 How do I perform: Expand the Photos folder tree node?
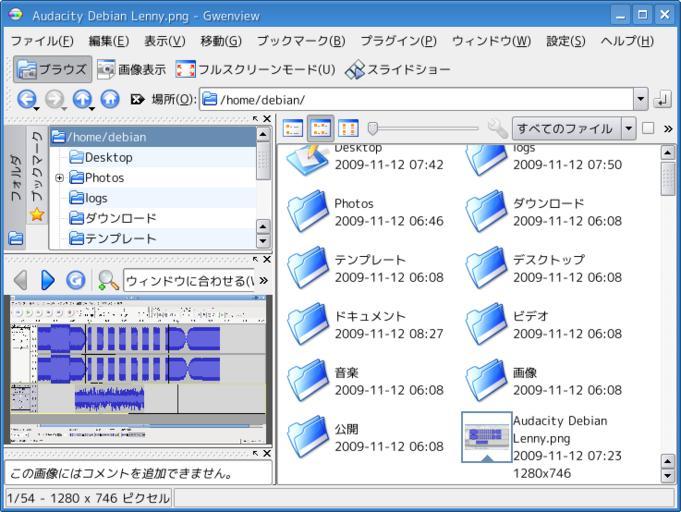click(x=60, y=178)
